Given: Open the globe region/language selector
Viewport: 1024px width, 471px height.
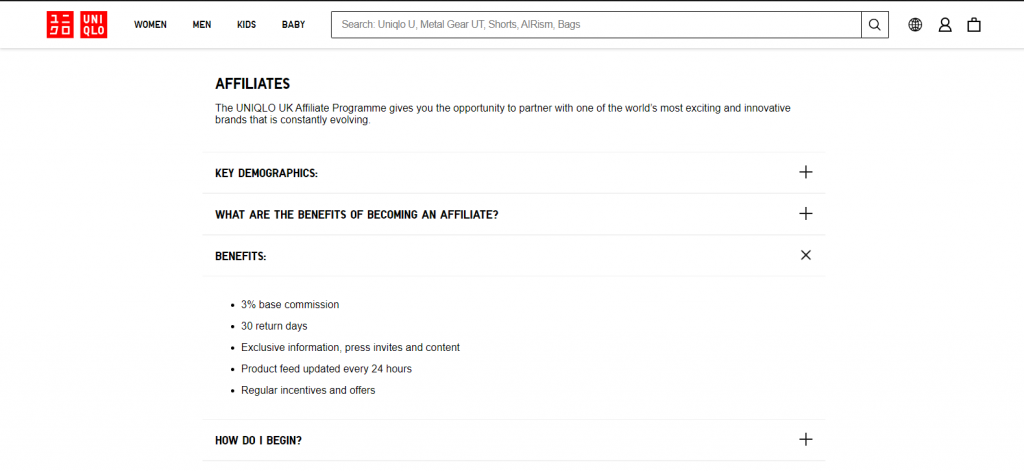Looking at the screenshot, I should (x=915, y=25).
